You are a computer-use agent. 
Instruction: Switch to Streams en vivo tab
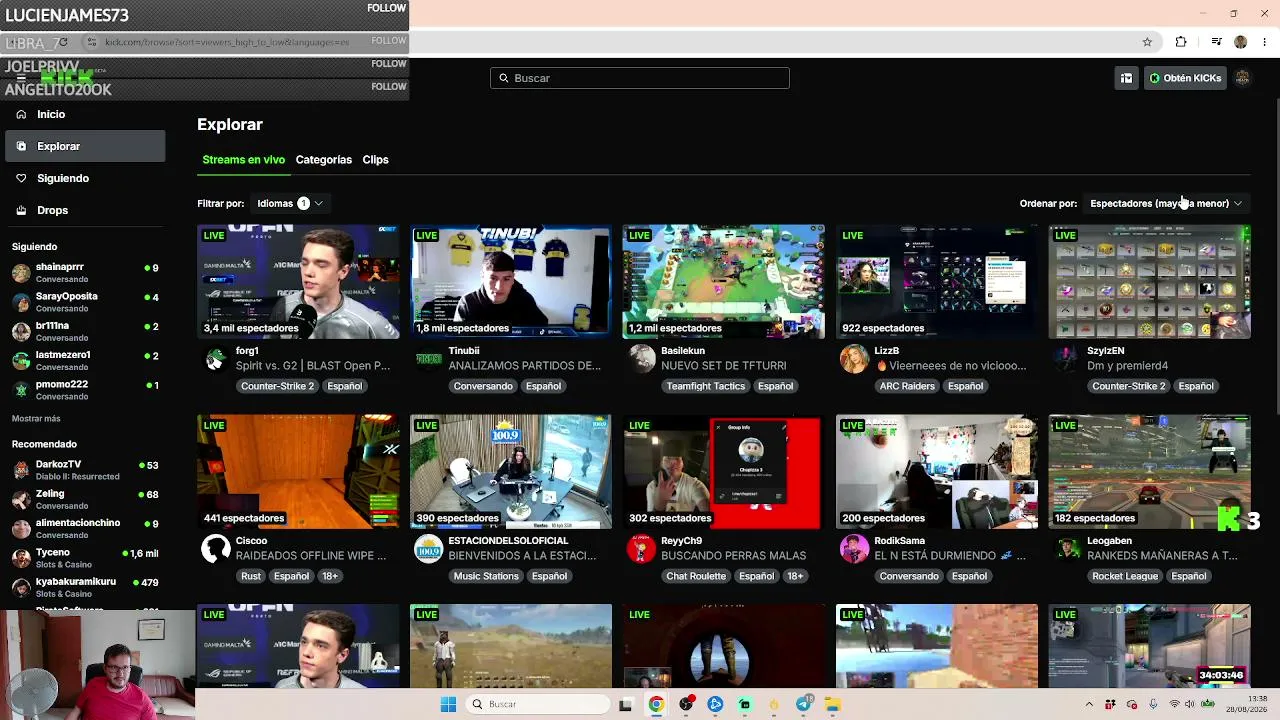click(x=243, y=160)
